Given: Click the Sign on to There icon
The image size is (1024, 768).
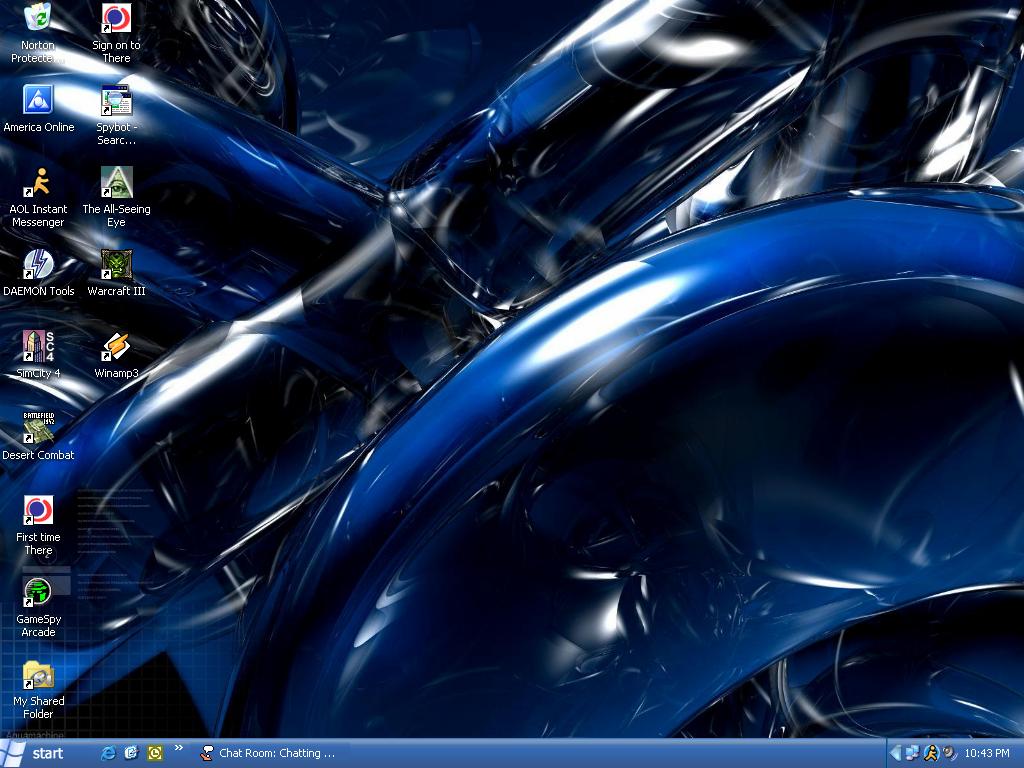Looking at the screenshot, I should pos(116,18).
